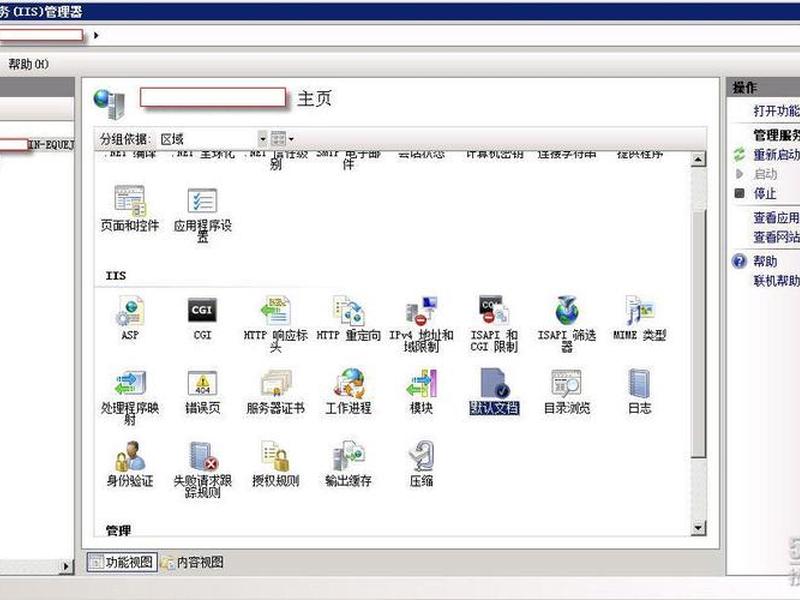800x600 pixels.
Task: Click the green restart arrows icon
Action: [739, 155]
